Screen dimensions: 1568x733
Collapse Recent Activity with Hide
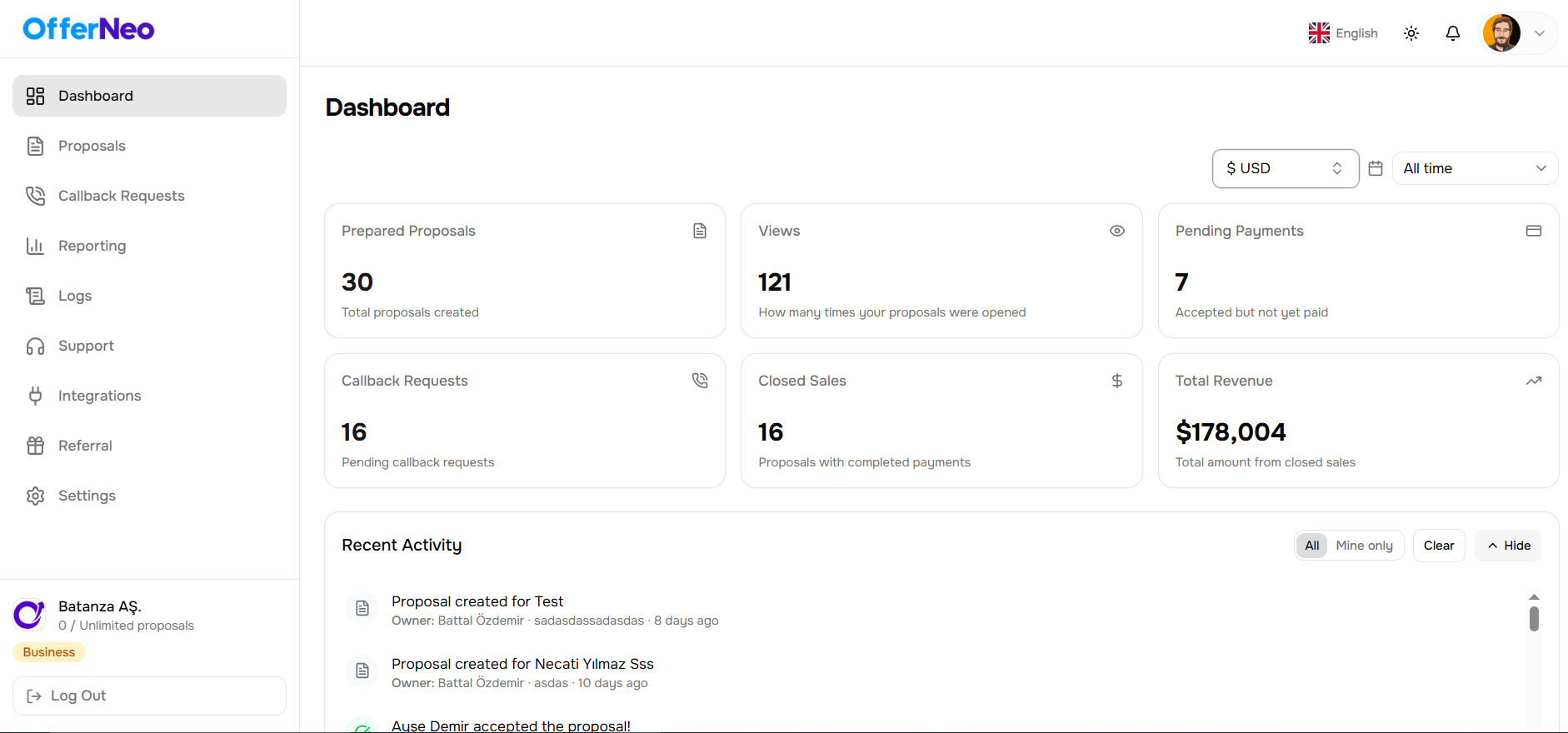[x=1508, y=546]
